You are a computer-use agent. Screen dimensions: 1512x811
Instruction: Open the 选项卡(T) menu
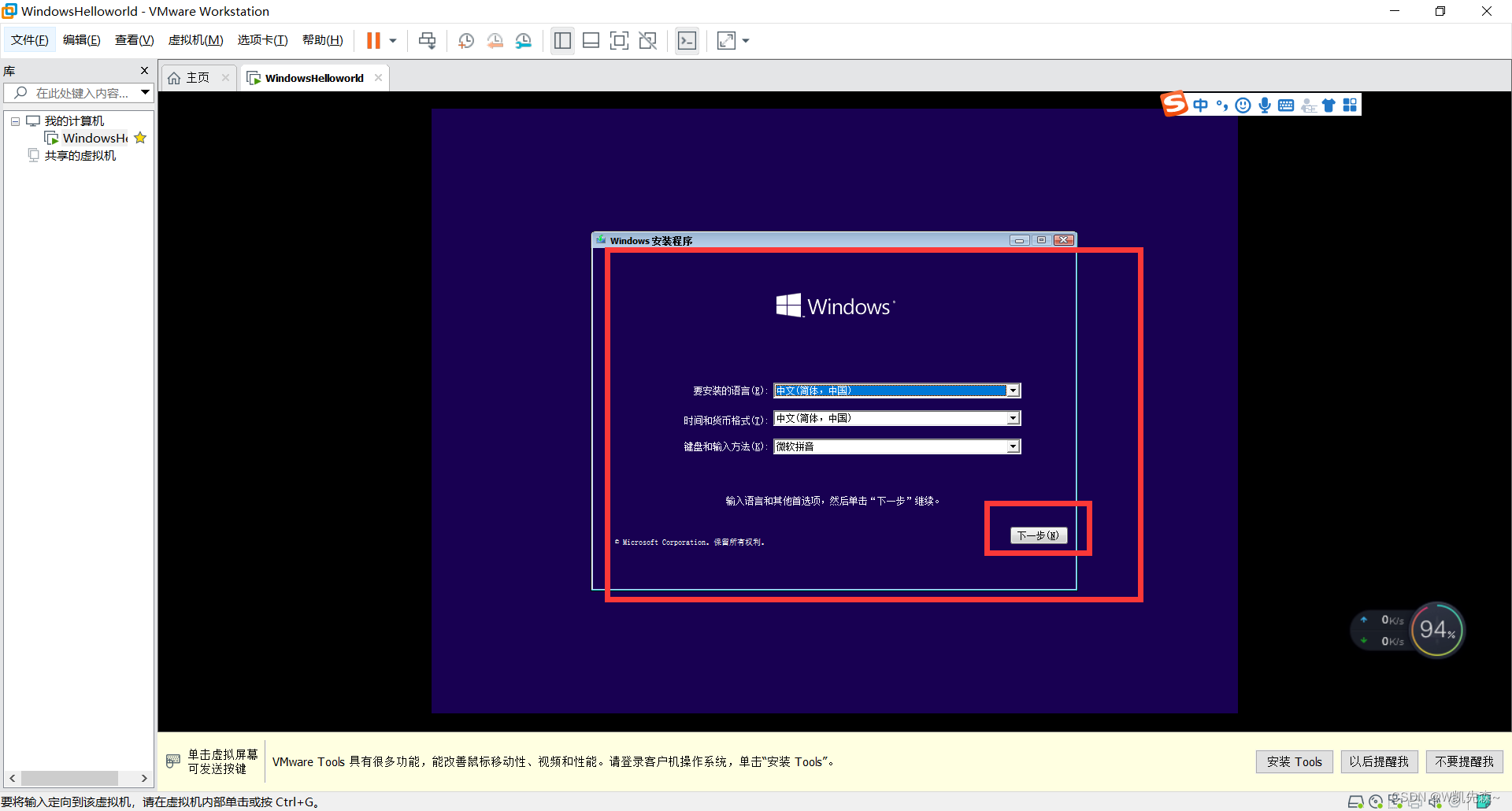tap(263, 40)
